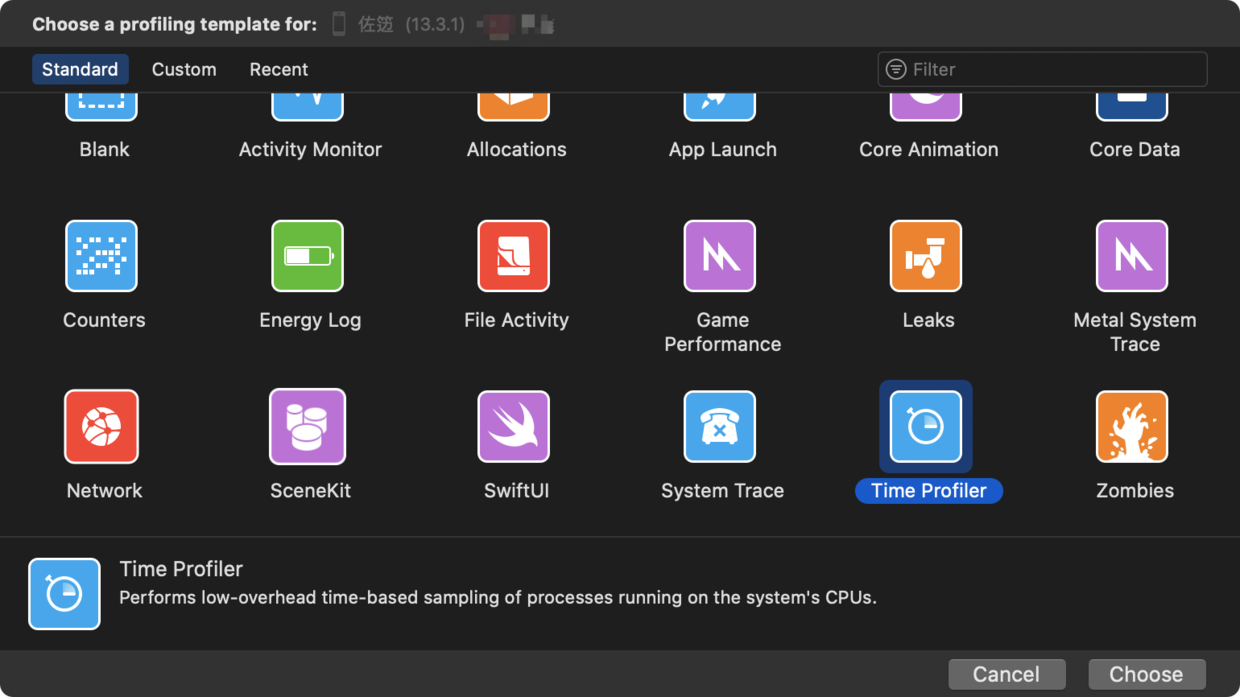1240x697 pixels.
Task: Select the Allocations template icon
Action: tap(513, 107)
